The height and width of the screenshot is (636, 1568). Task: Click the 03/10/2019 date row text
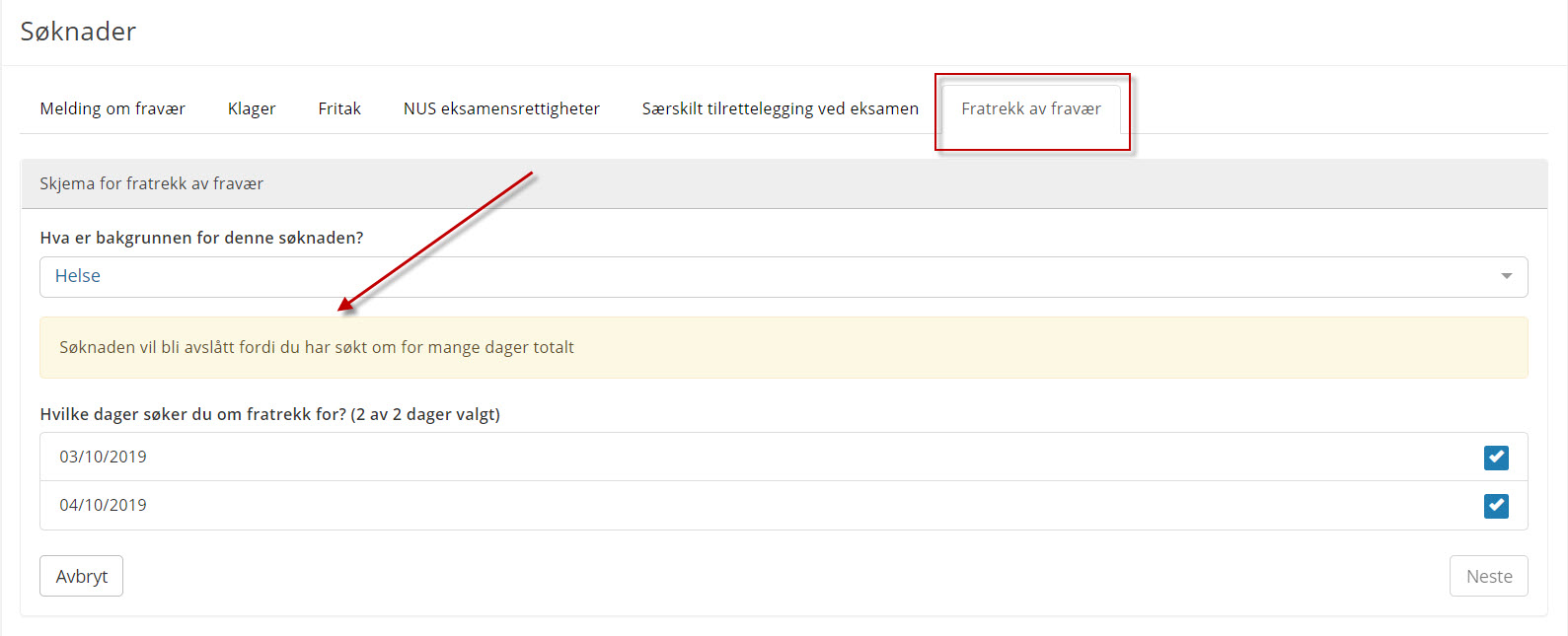103,457
